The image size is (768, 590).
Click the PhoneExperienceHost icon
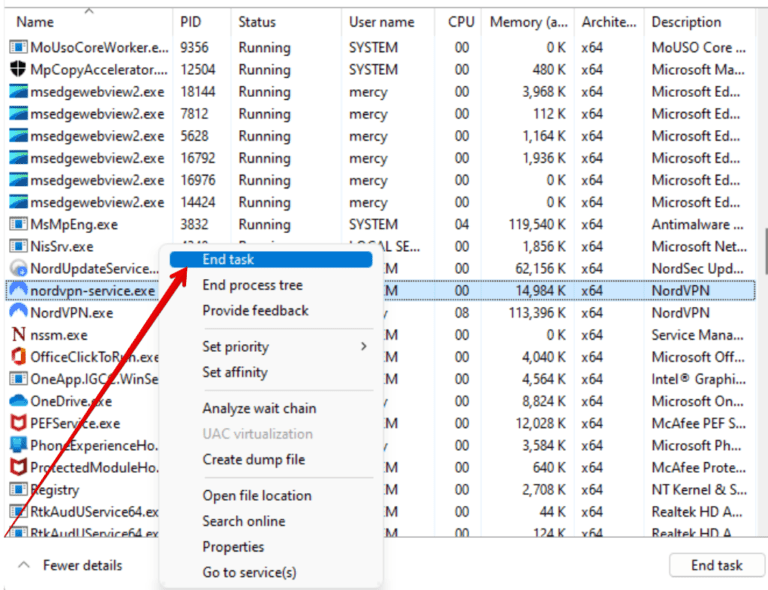18,445
